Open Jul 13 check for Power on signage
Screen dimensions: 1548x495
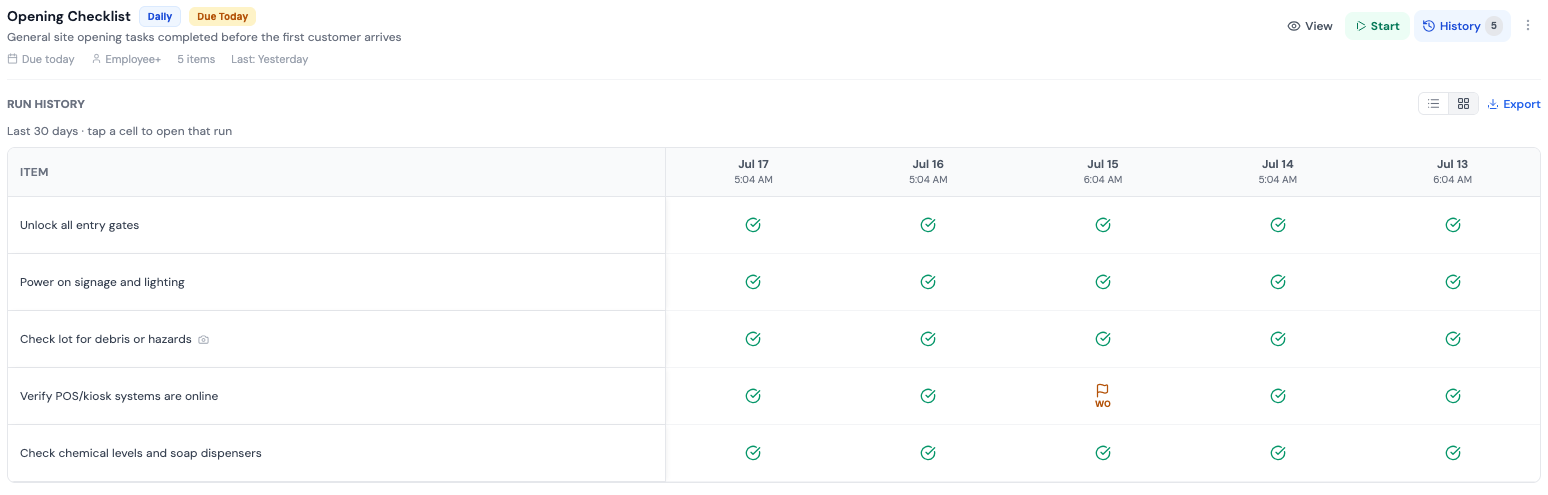pyautogui.click(x=1453, y=282)
